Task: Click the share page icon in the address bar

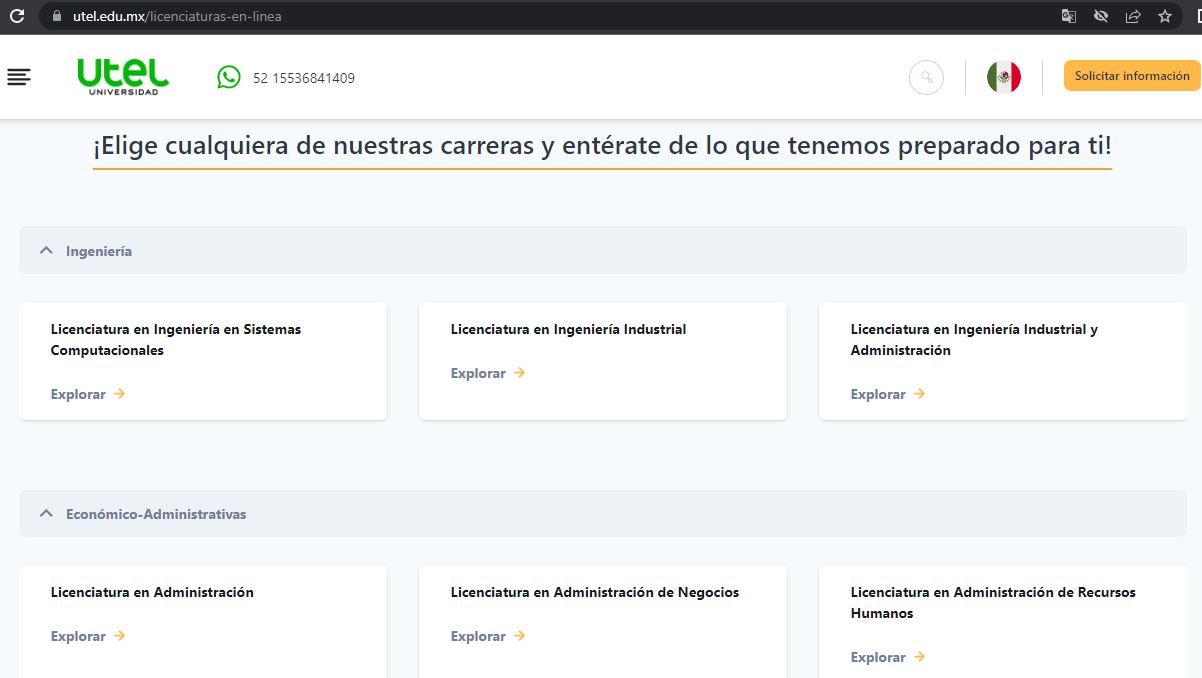Action: (1133, 16)
